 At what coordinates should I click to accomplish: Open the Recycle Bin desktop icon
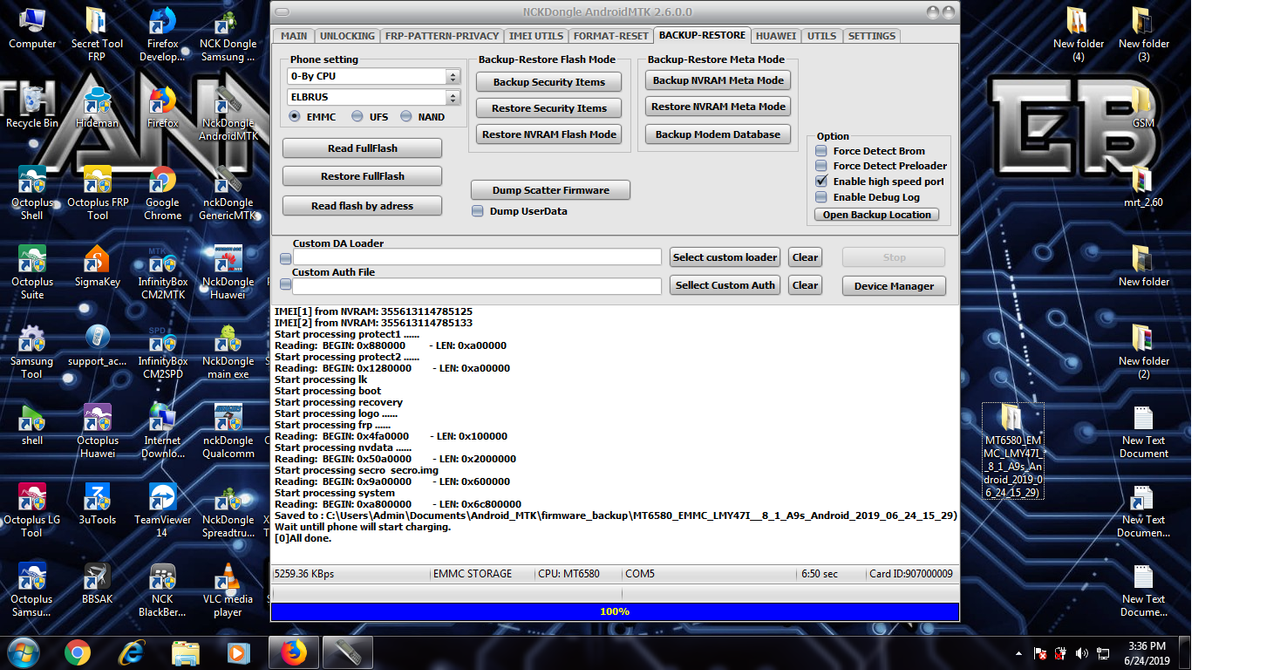[x=32, y=108]
